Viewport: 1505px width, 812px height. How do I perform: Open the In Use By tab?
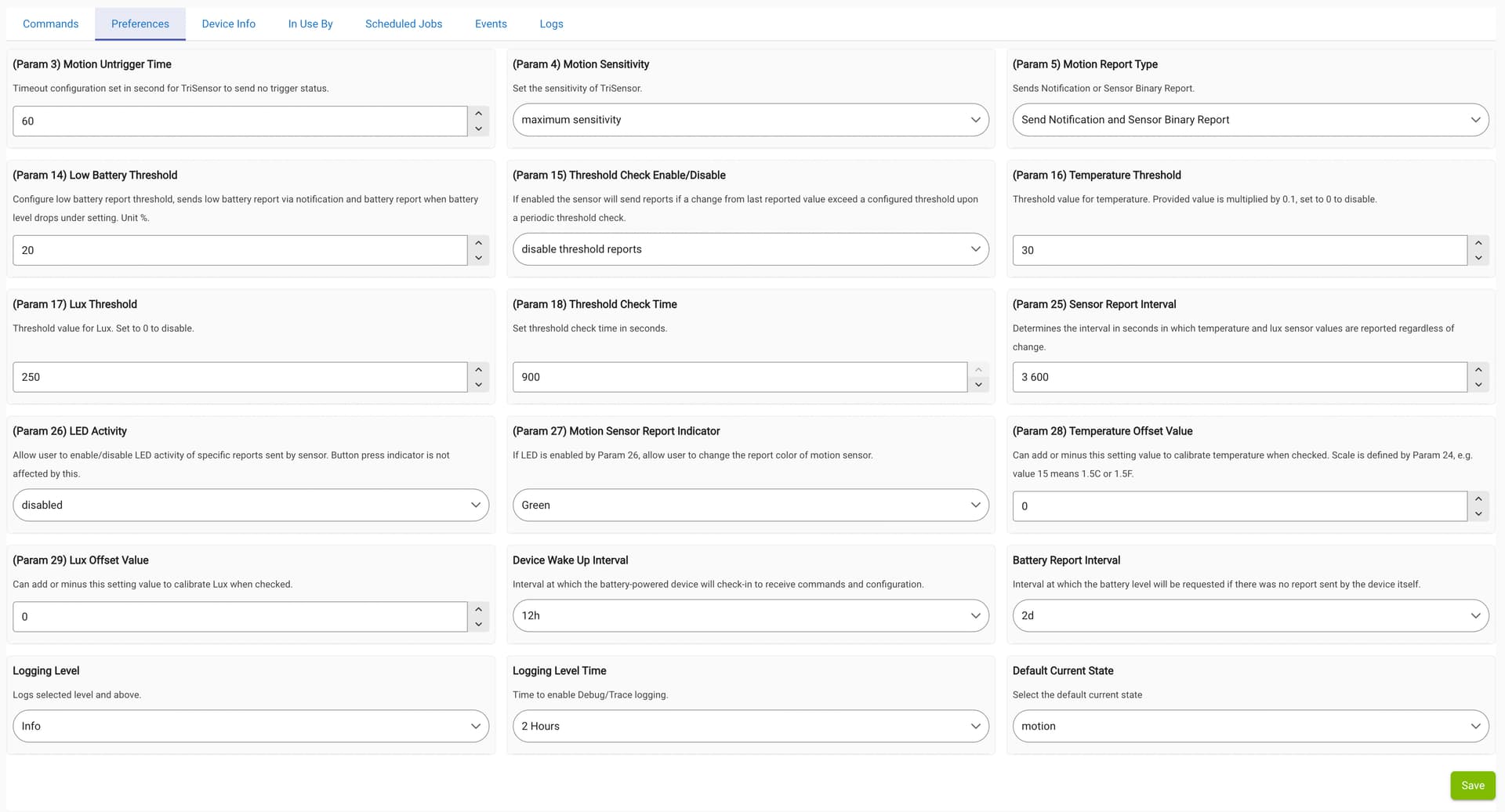(x=310, y=24)
